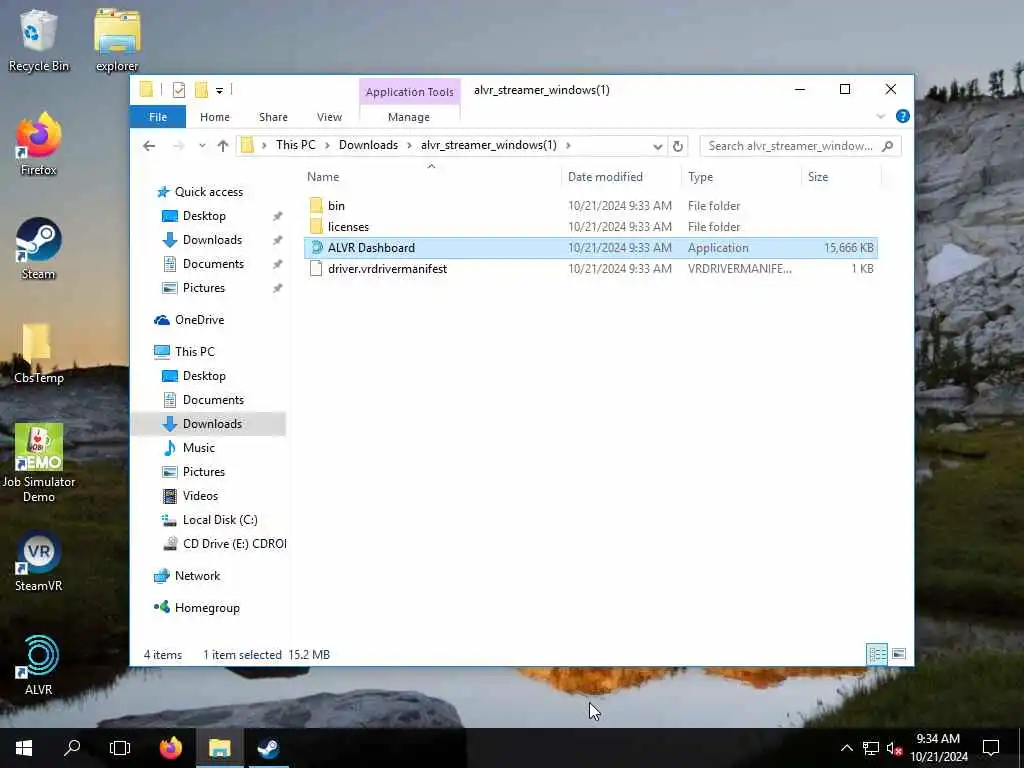The width and height of the screenshot is (1024, 768).
Task: Open Videos under This PC
Action: click(x=200, y=496)
